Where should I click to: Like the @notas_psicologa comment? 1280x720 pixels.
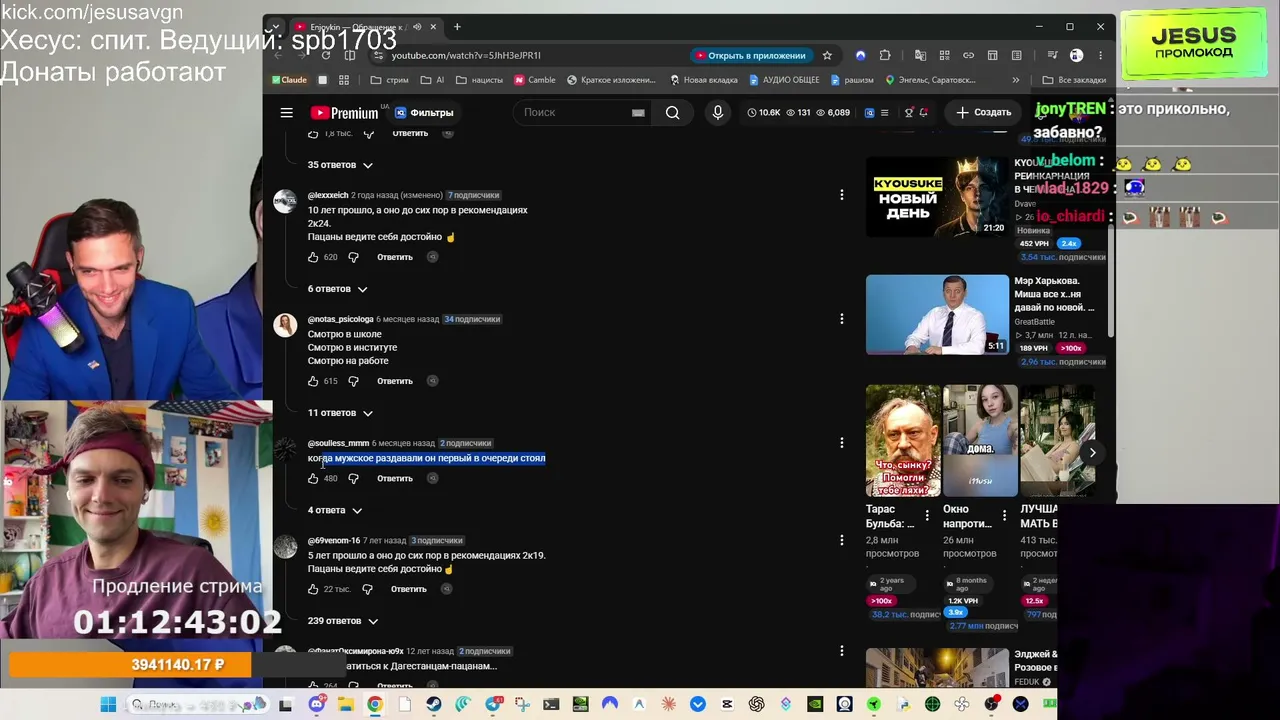(313, 381)
